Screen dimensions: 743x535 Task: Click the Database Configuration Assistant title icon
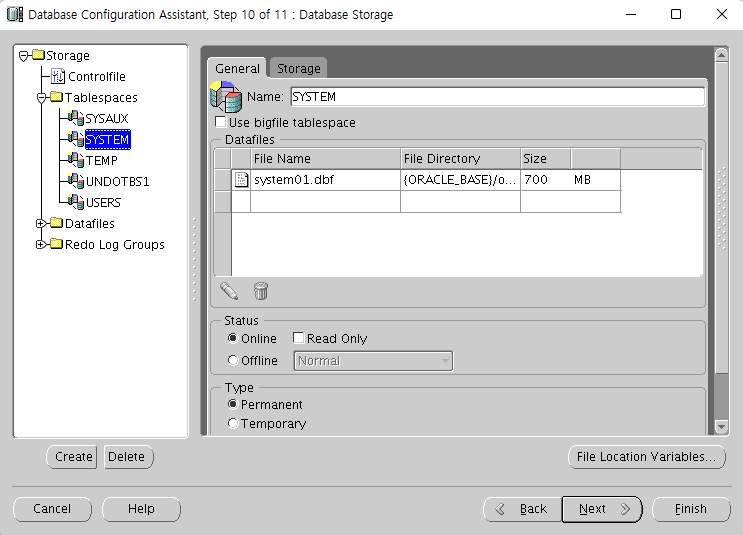pos(15,14)
